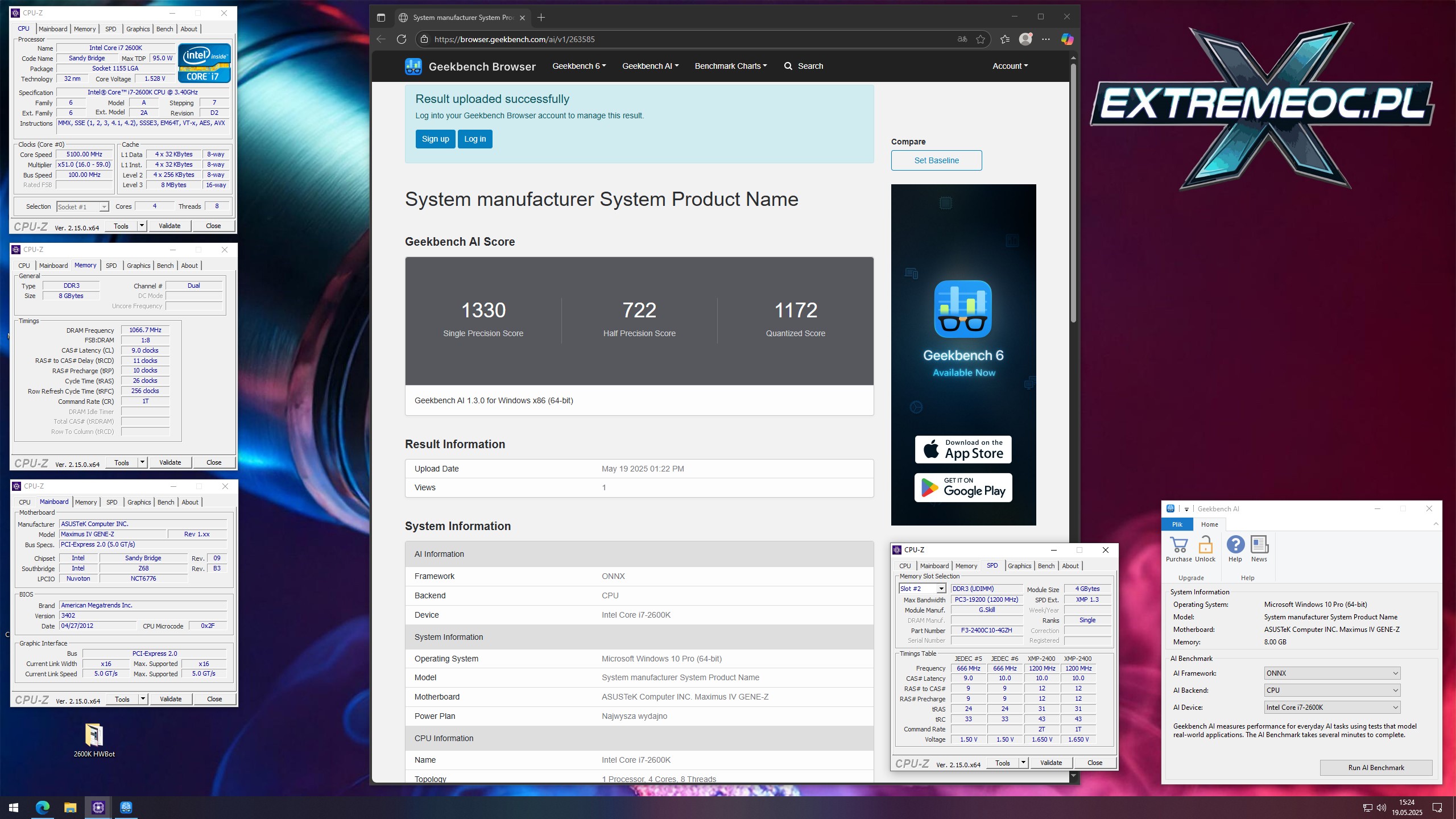
Task: Click the read aloud/translate icon in address bar
Action: pyautogui.click(x=962, y=39)
